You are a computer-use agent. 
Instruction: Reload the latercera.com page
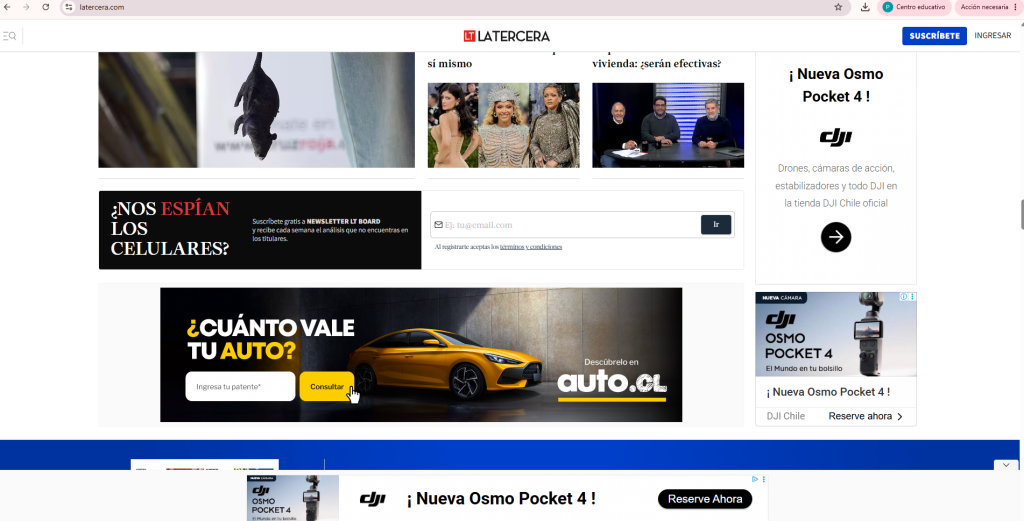pyautogui.click(x=46, y=7)
